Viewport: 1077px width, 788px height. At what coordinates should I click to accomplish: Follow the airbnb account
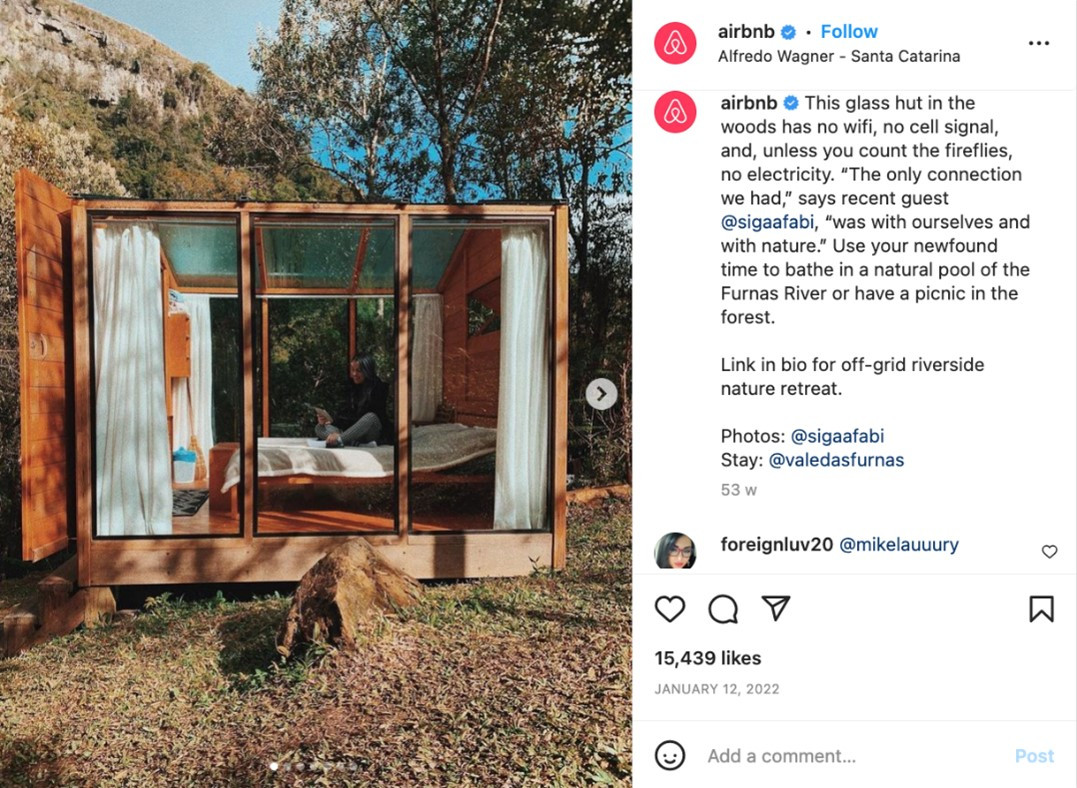click(x=849, y=32)
